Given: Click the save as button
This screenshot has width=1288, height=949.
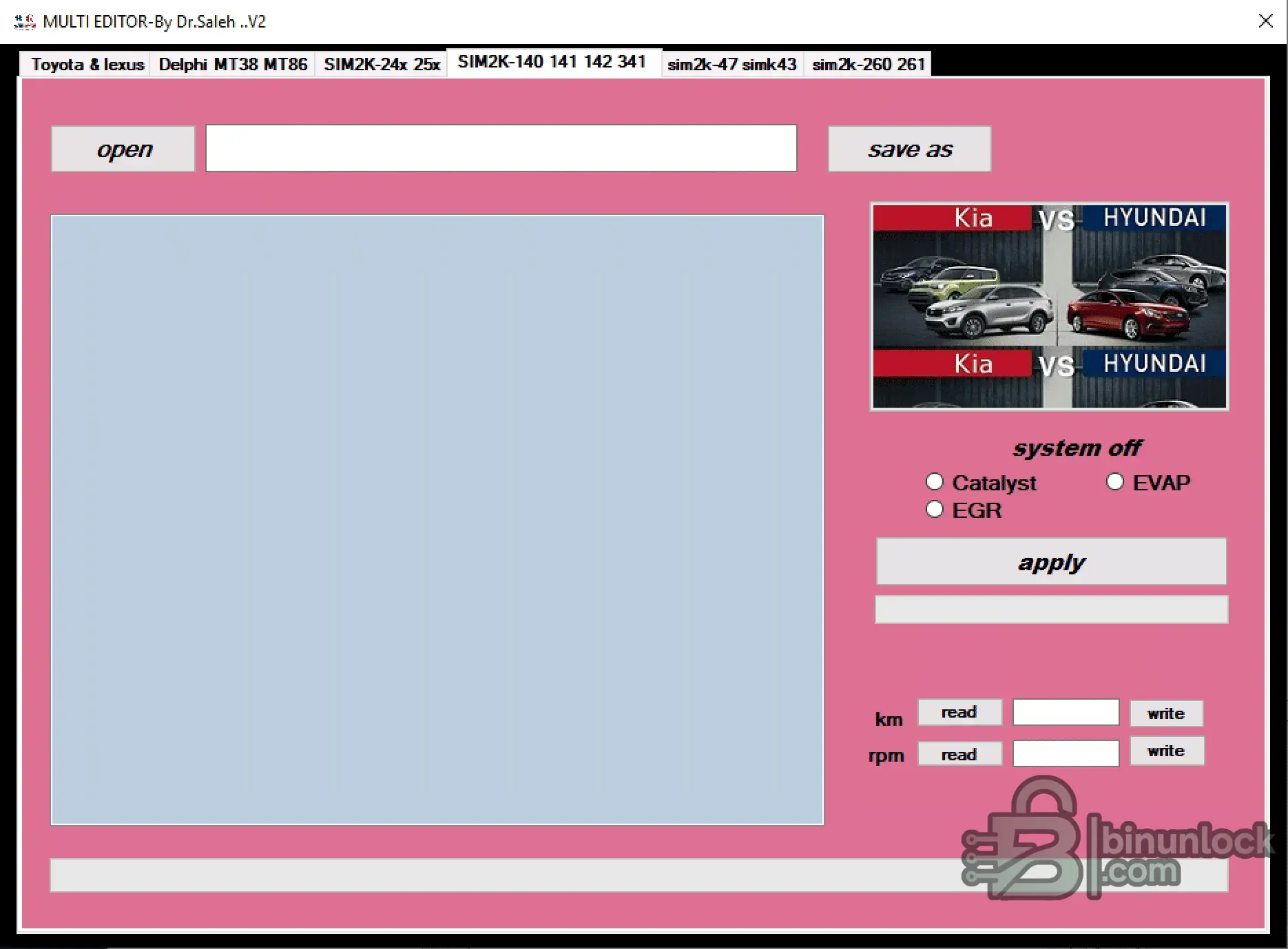Looking at the screenshot, I should [910, 149].
